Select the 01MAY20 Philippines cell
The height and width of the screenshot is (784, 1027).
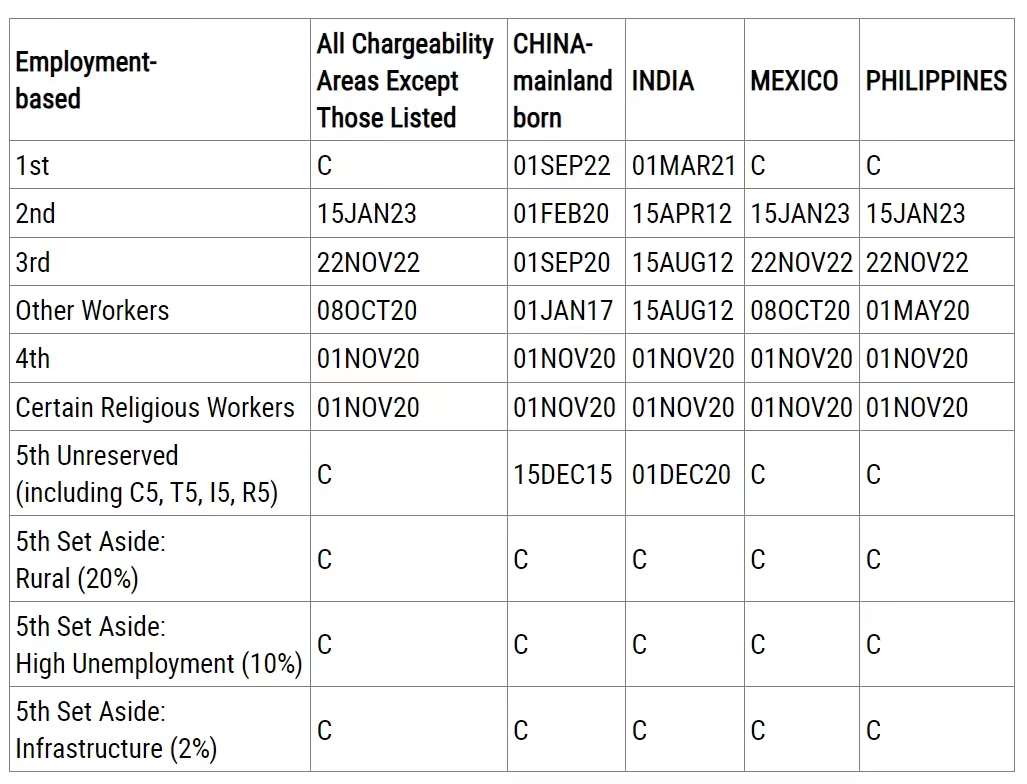click(918, 310)
